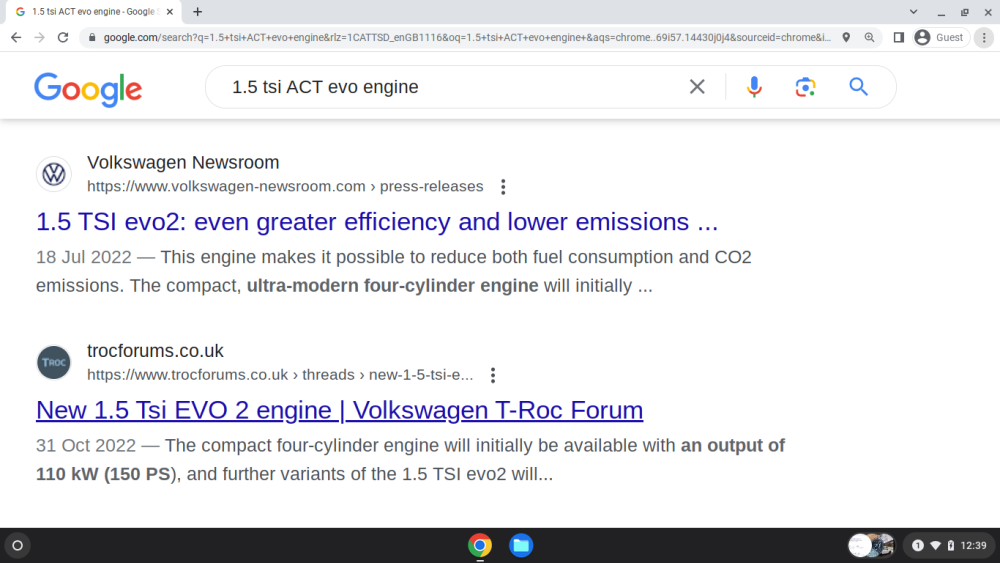Viewport: 1000px width, 563px height.
Task: Select the Google search results tab
Action: (x=93, y=11)
